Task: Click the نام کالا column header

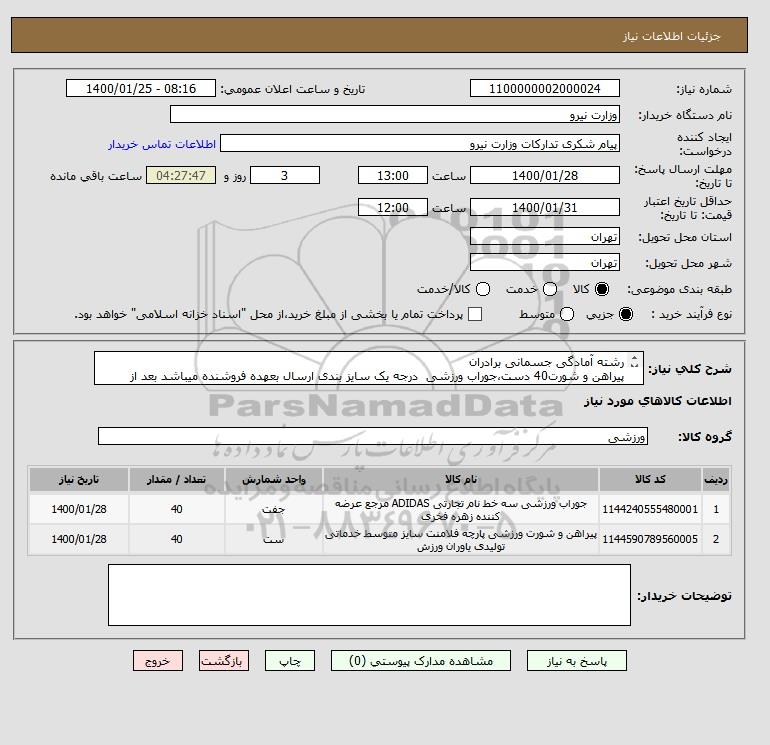Action: pyautogui.click(x=461, y=480)
